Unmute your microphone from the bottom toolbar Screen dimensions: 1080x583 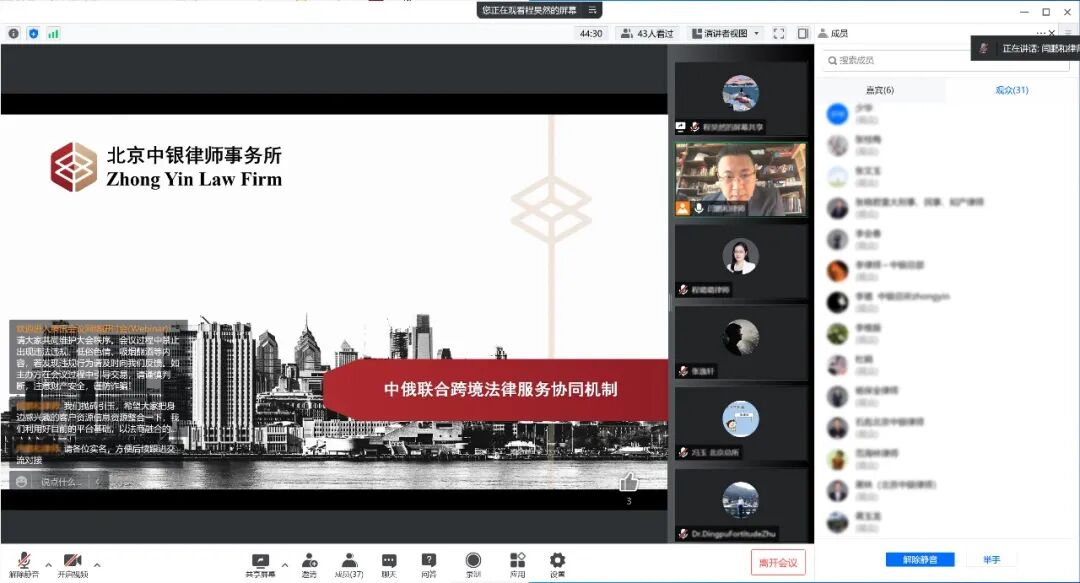(25, 561)
